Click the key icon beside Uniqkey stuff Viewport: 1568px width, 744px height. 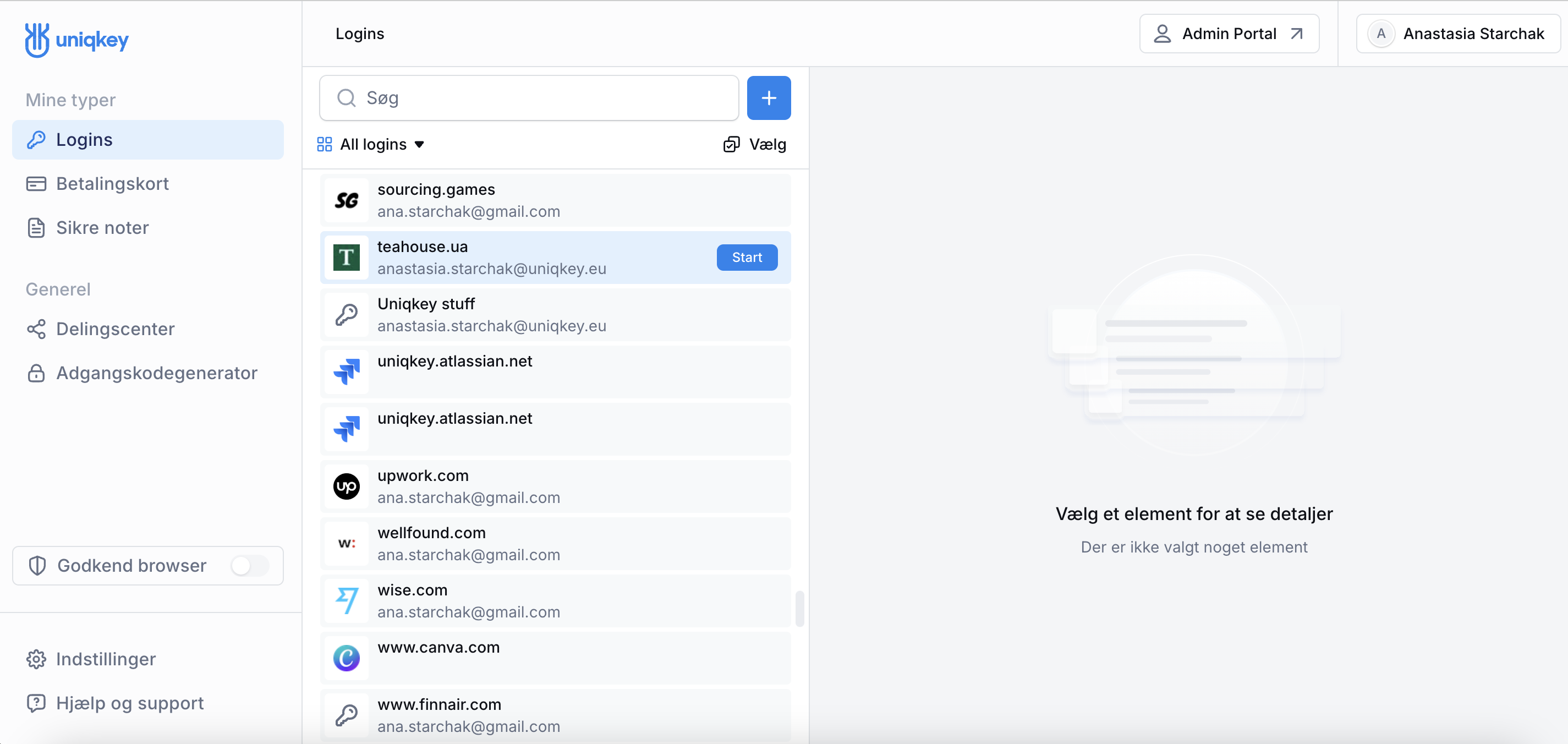coord(347,315)
